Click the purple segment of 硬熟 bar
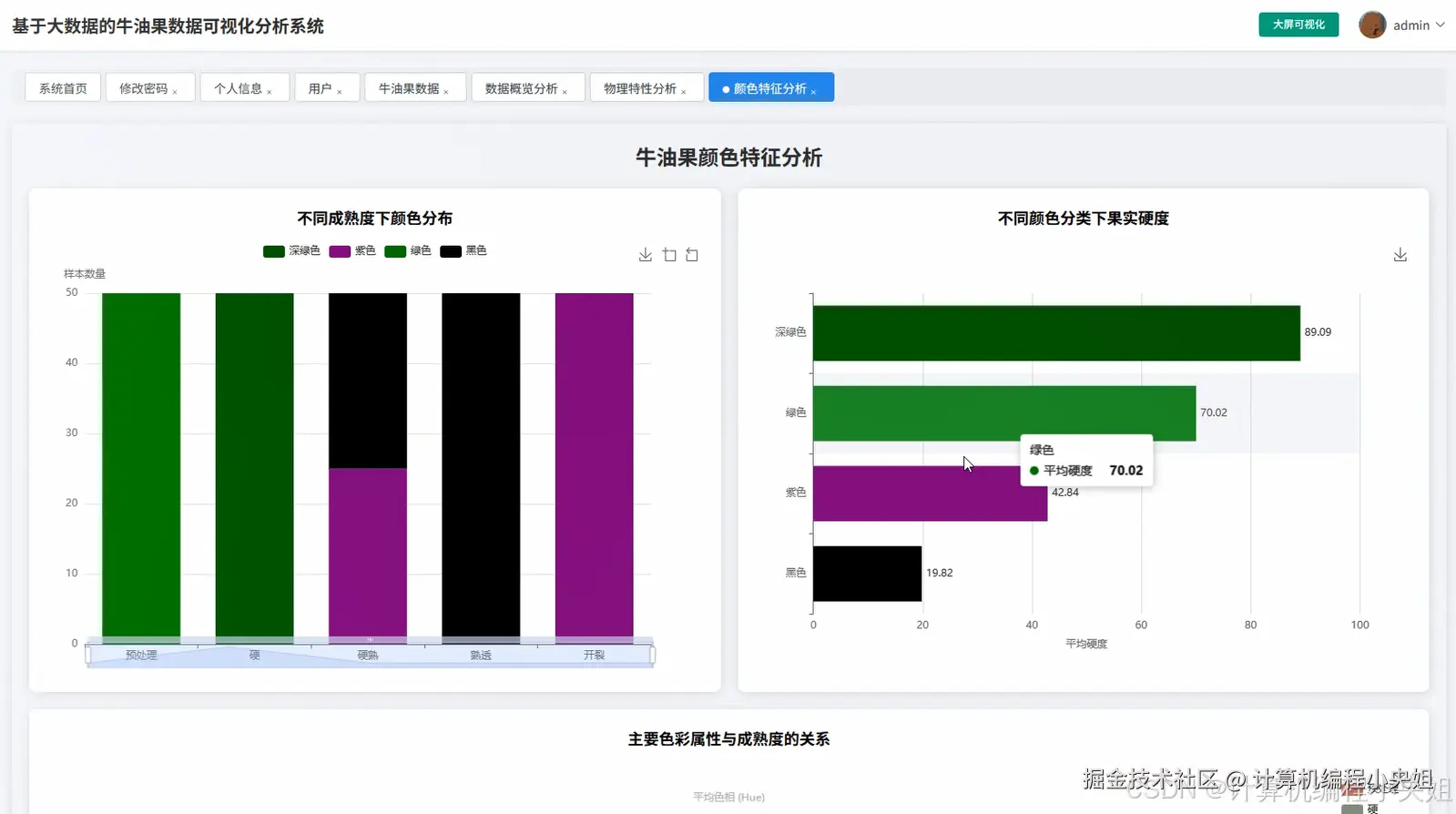 tap(368, 555)
